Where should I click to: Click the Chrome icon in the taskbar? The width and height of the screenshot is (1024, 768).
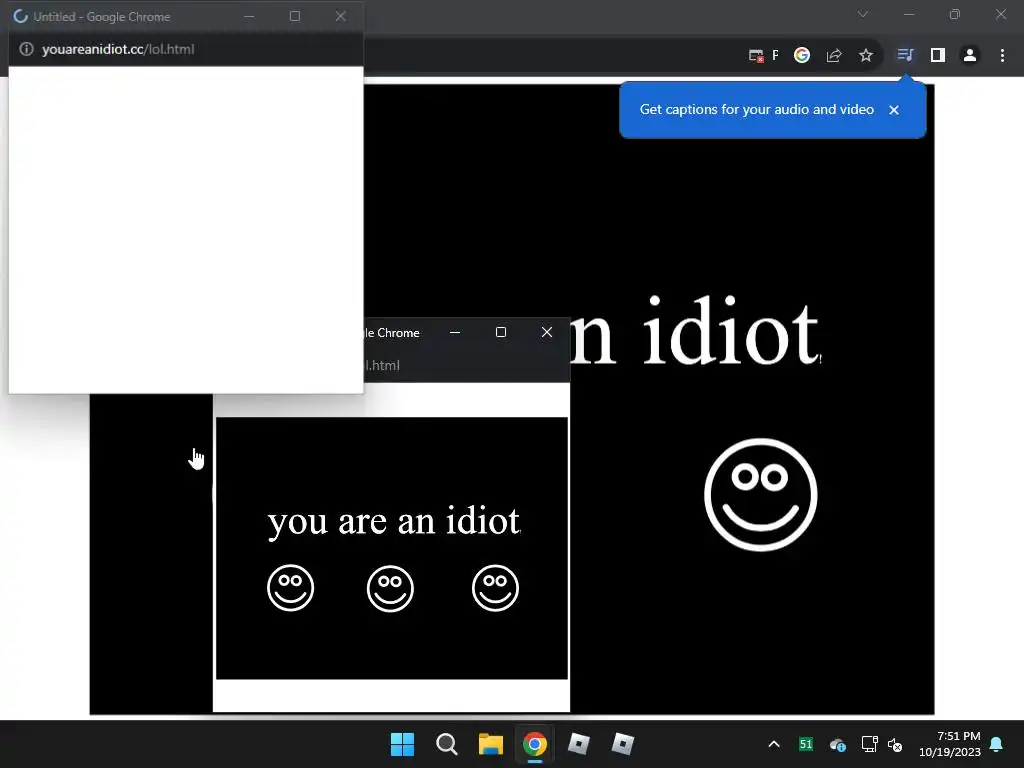[x=534, y=744]
